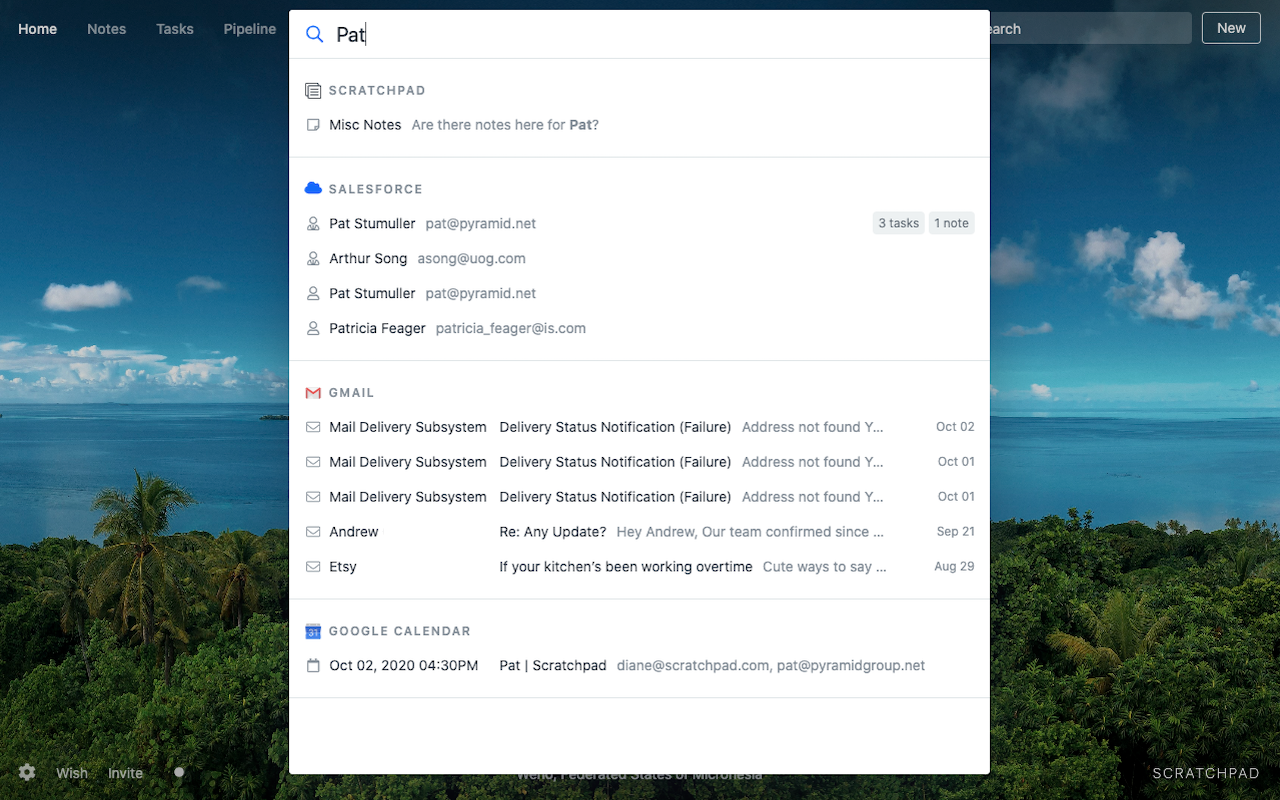Screen dimensions: 1280x800
Task: Click the envelope icon beside Andrew's email
Action: (313, 531)
